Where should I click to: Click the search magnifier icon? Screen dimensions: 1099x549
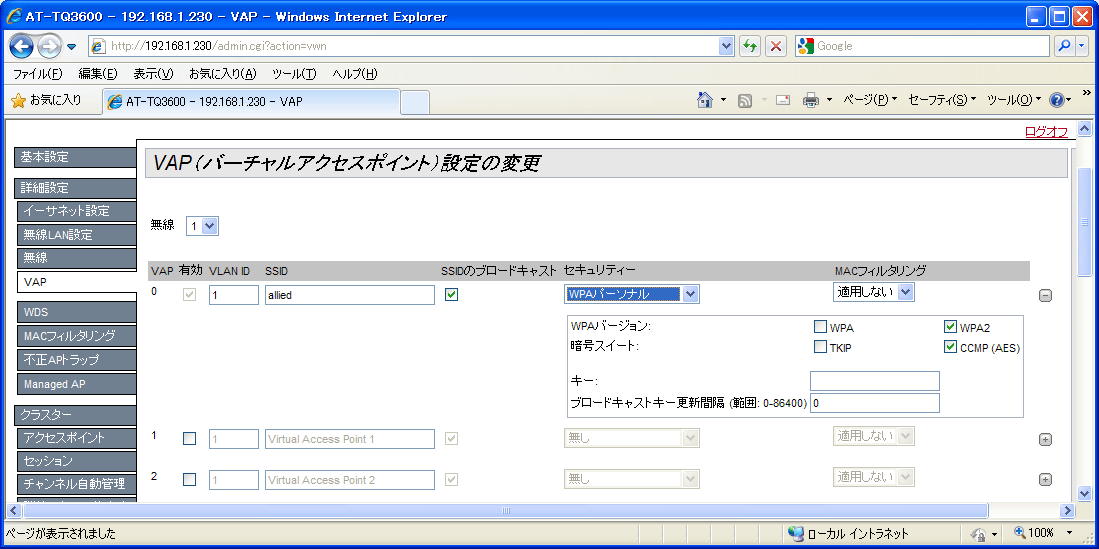[1065, 46]
